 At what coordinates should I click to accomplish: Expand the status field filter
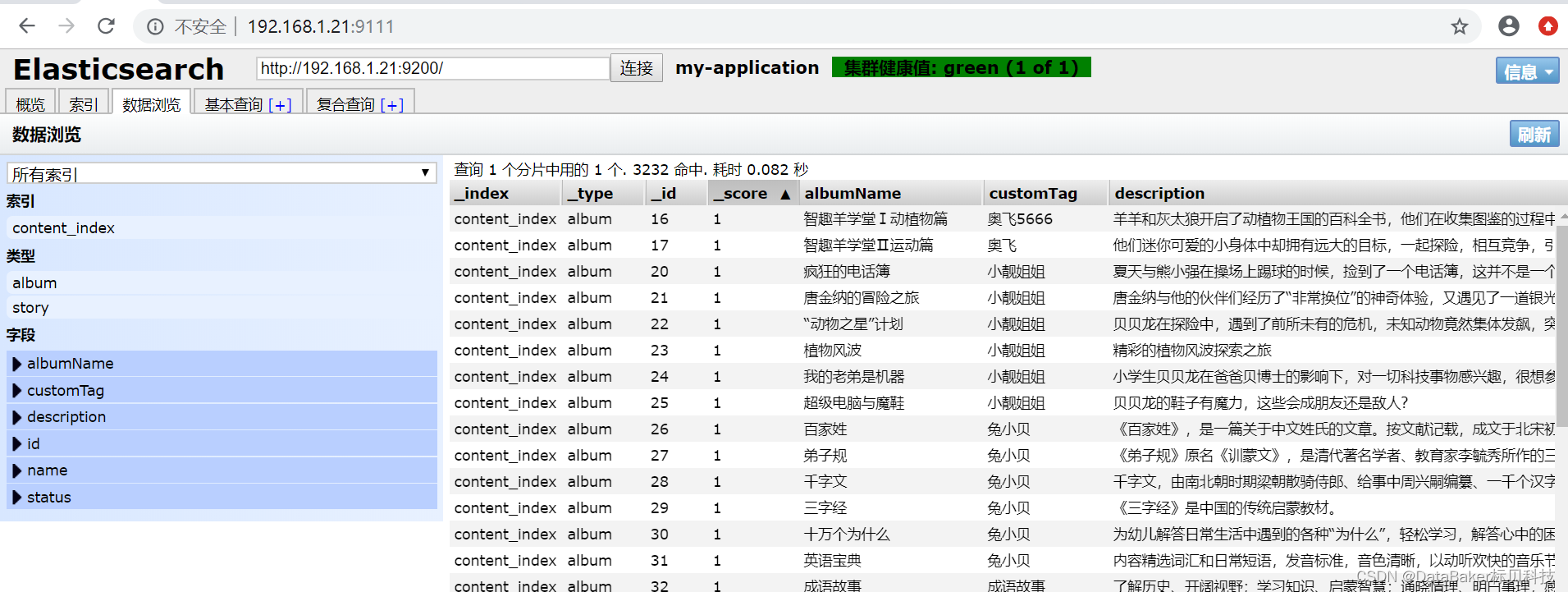coord(222,497)
